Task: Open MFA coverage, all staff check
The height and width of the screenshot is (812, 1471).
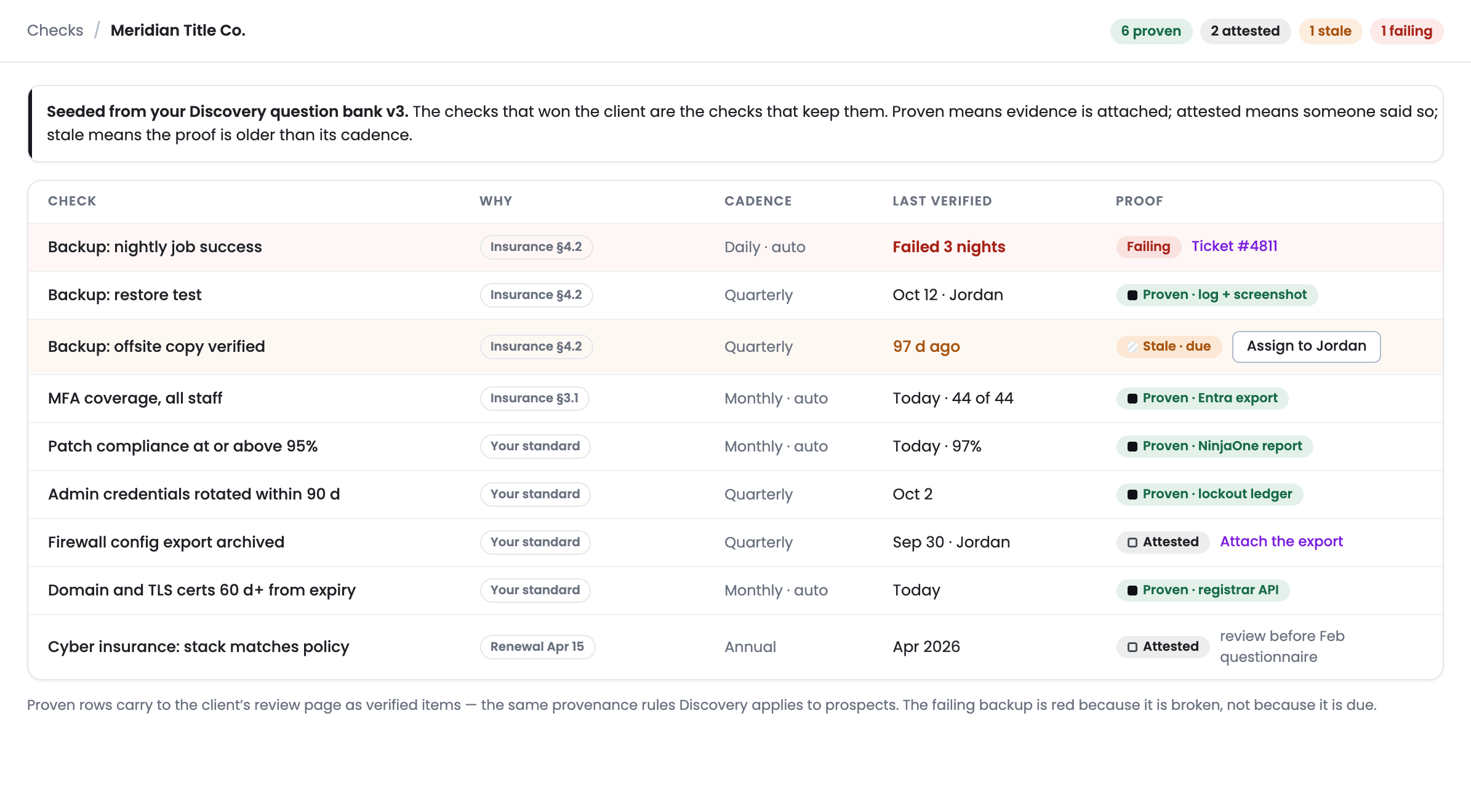Action: pyautogui.click(x=135, y=398)
